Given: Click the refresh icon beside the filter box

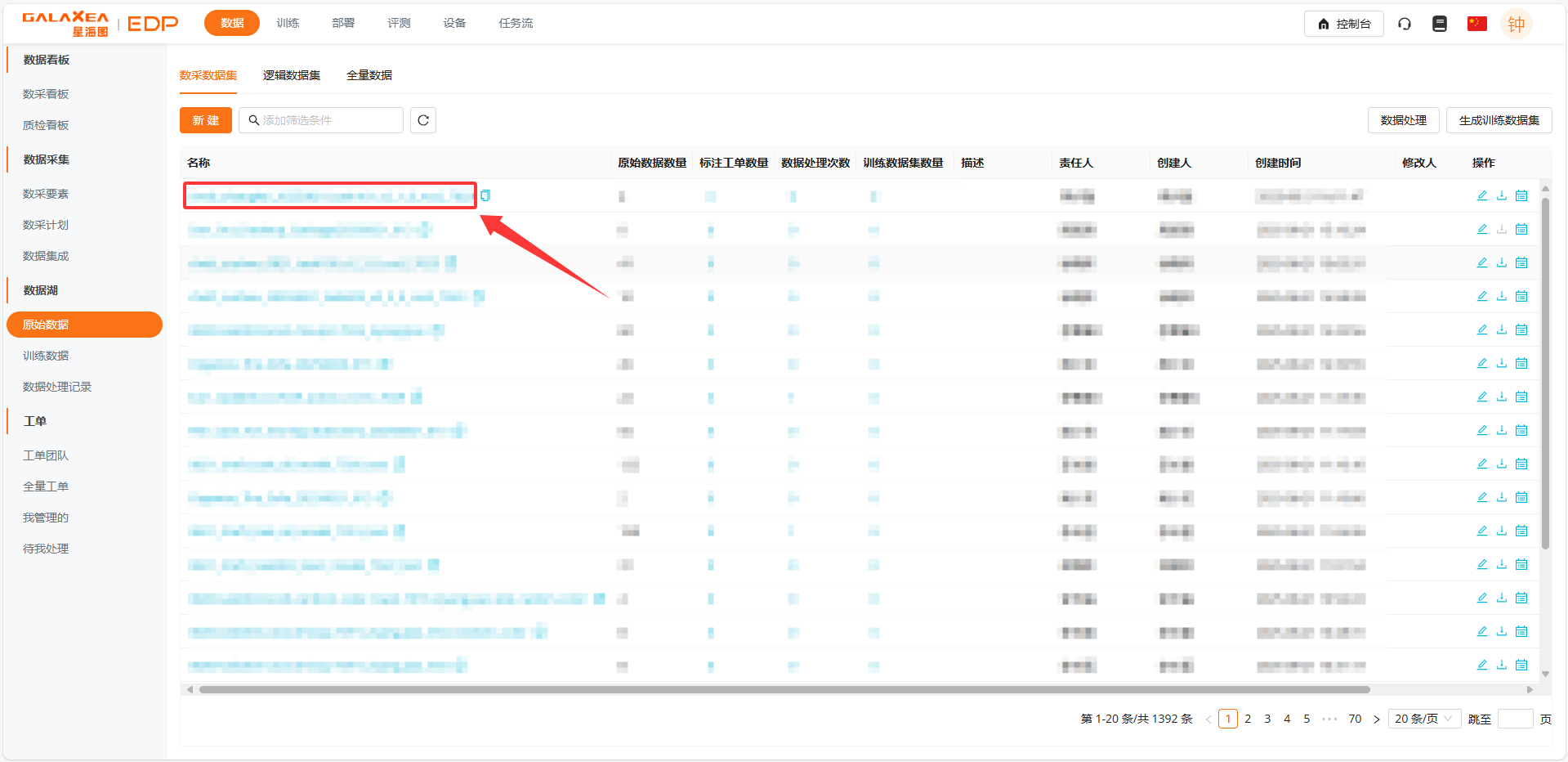Looking at the screenshot, I should click(422, 120).
